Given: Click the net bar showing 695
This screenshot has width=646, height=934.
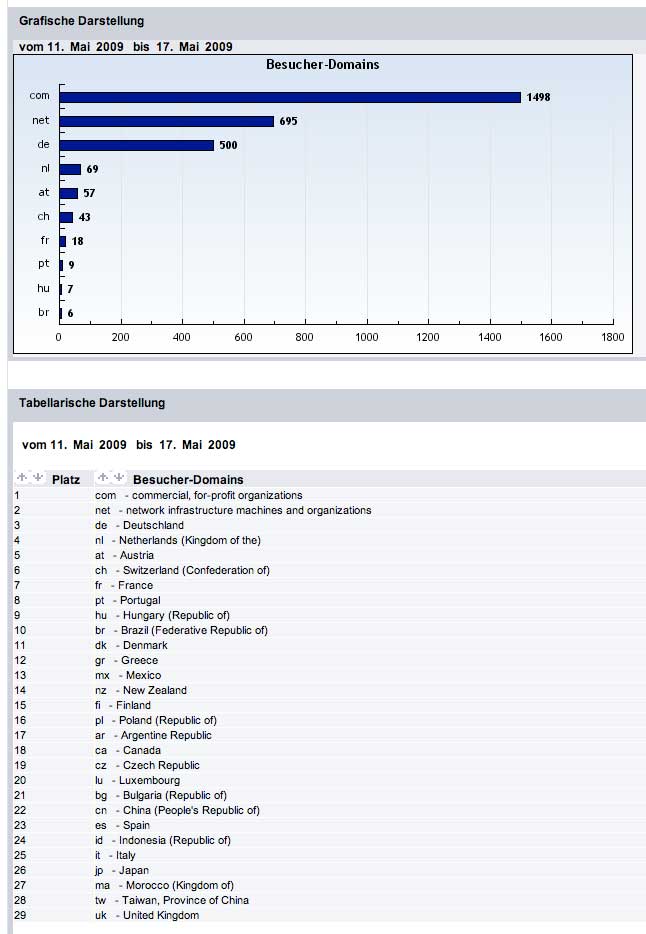Looking at the screenshot, I should [x=167, y=121].
